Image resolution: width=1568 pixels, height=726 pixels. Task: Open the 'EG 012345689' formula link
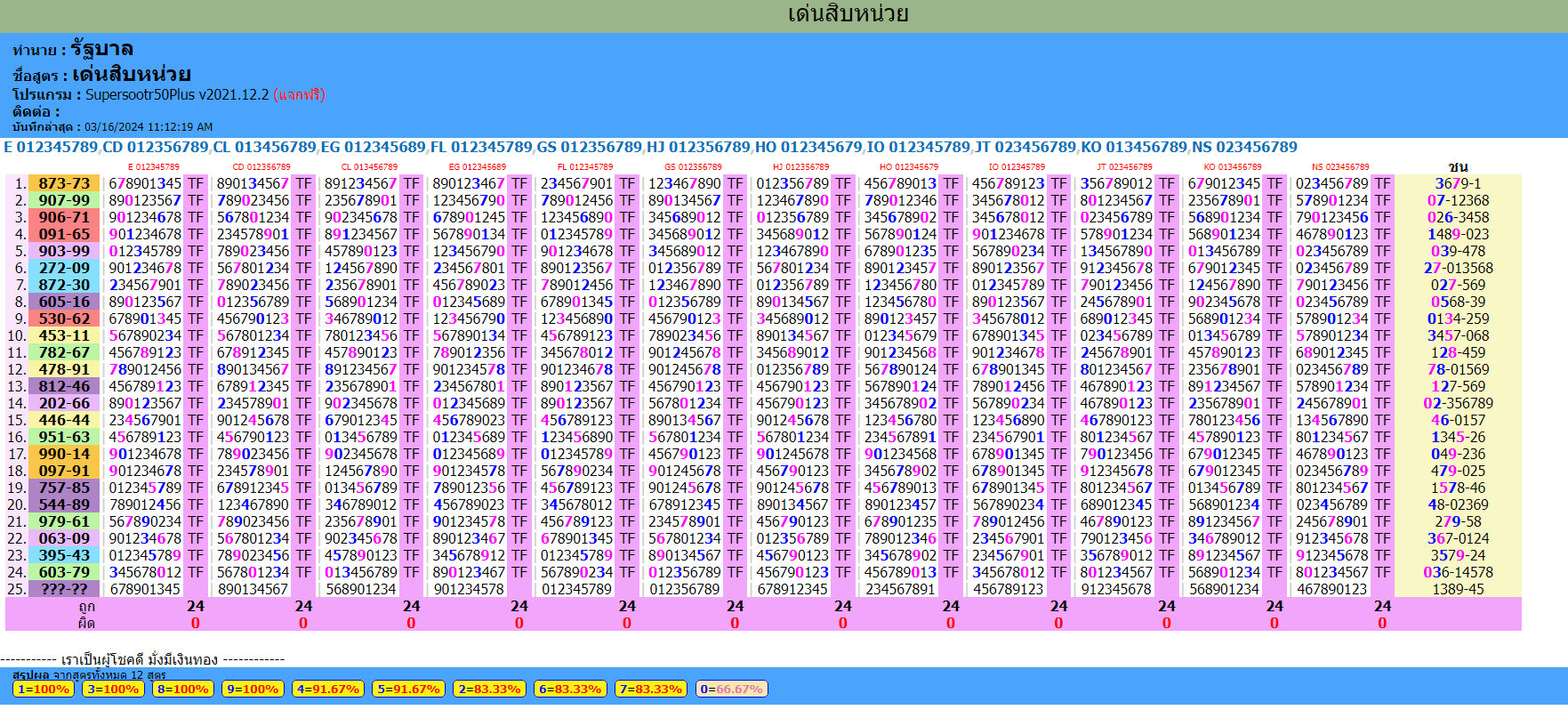[x=374, y=147]
